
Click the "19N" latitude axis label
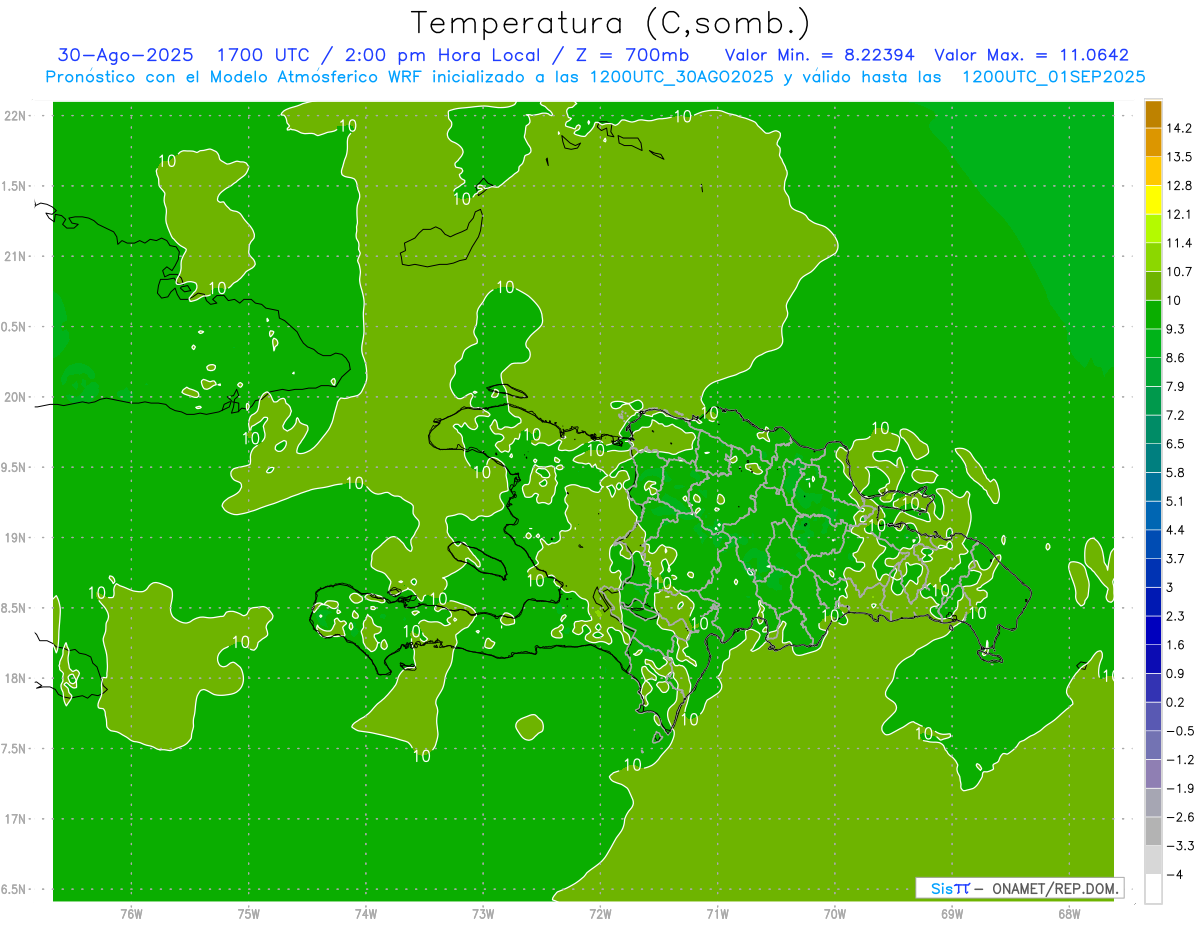[16, 538]
